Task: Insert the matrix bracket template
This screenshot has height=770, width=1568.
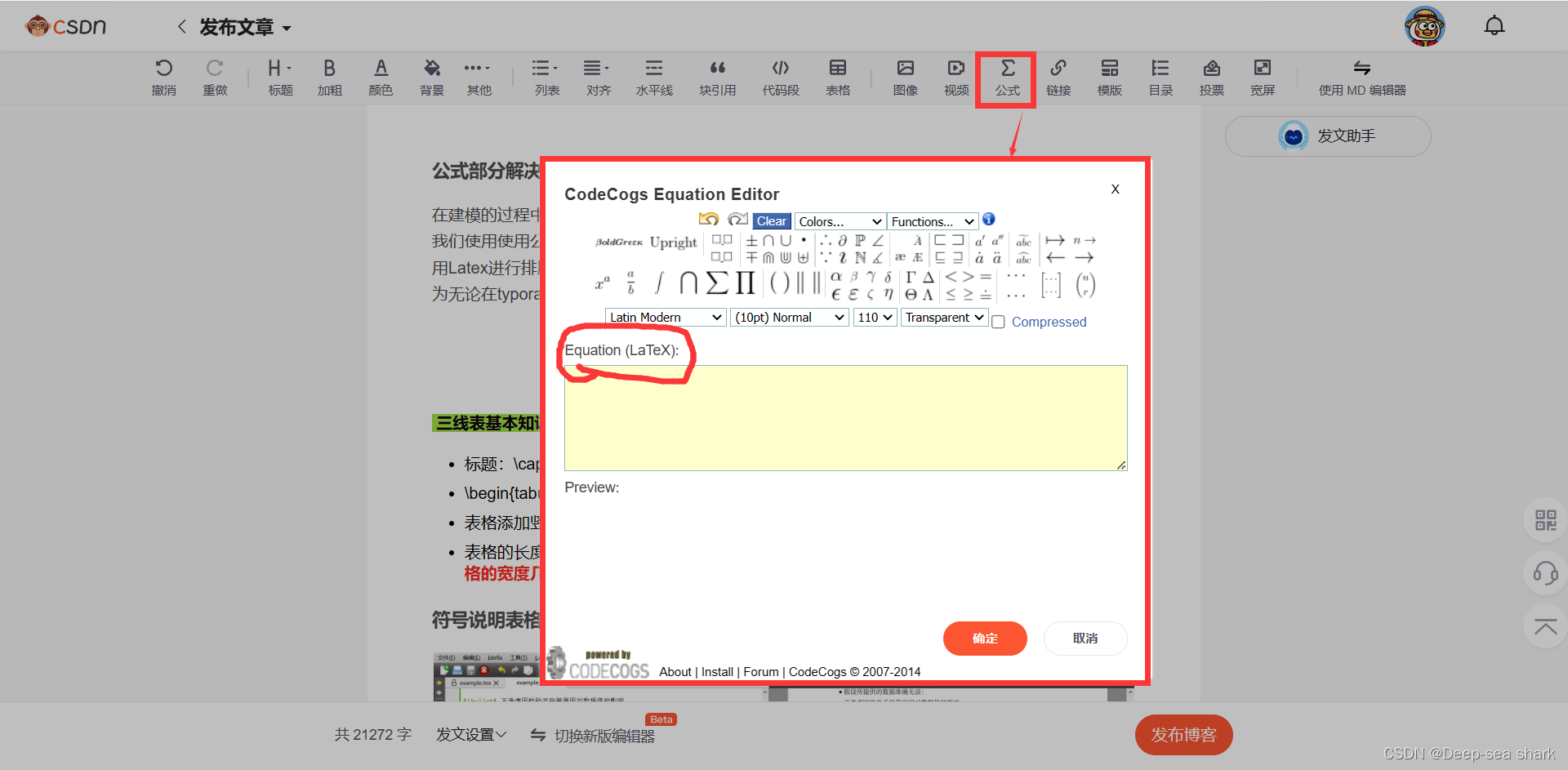Action: pos(1051,285)
